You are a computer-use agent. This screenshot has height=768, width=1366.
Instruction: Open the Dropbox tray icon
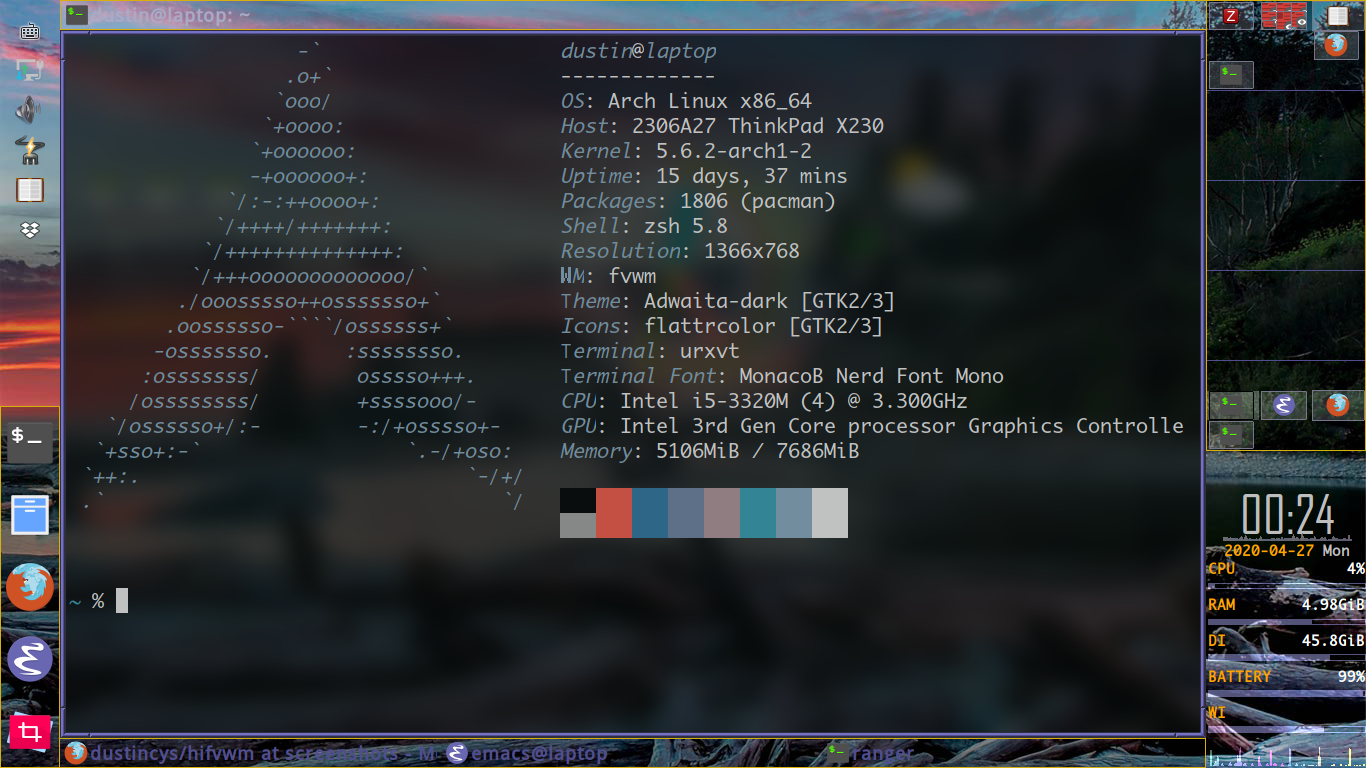pyautogui.click(x=30, y=231)
